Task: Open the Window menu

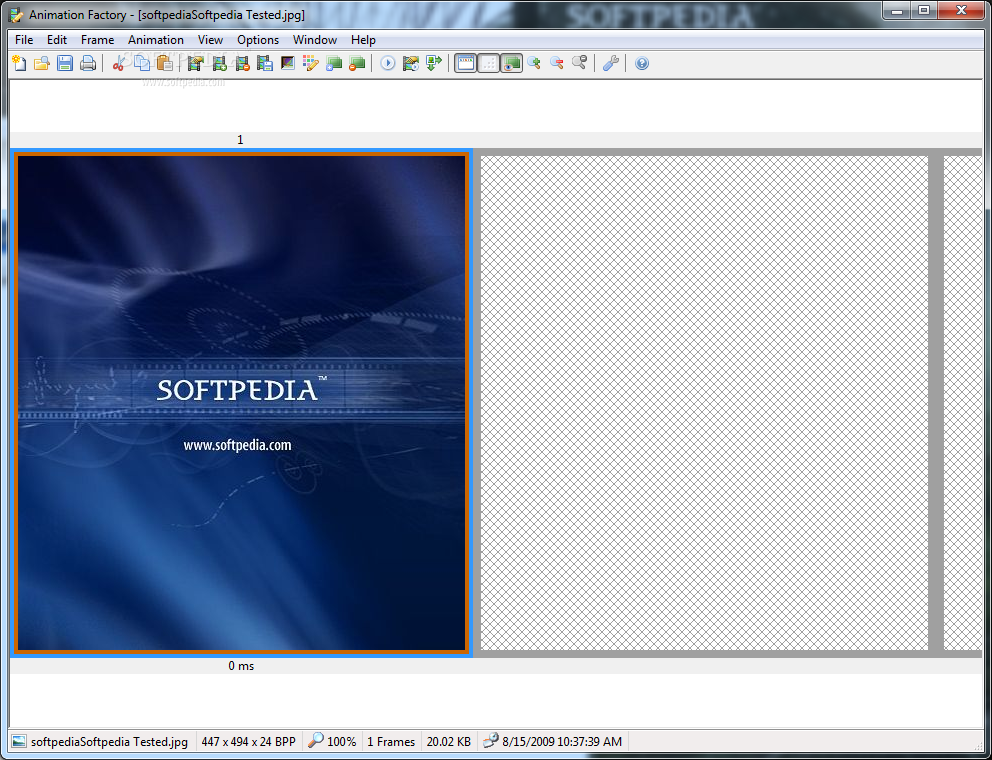Action: pos(315,40)
